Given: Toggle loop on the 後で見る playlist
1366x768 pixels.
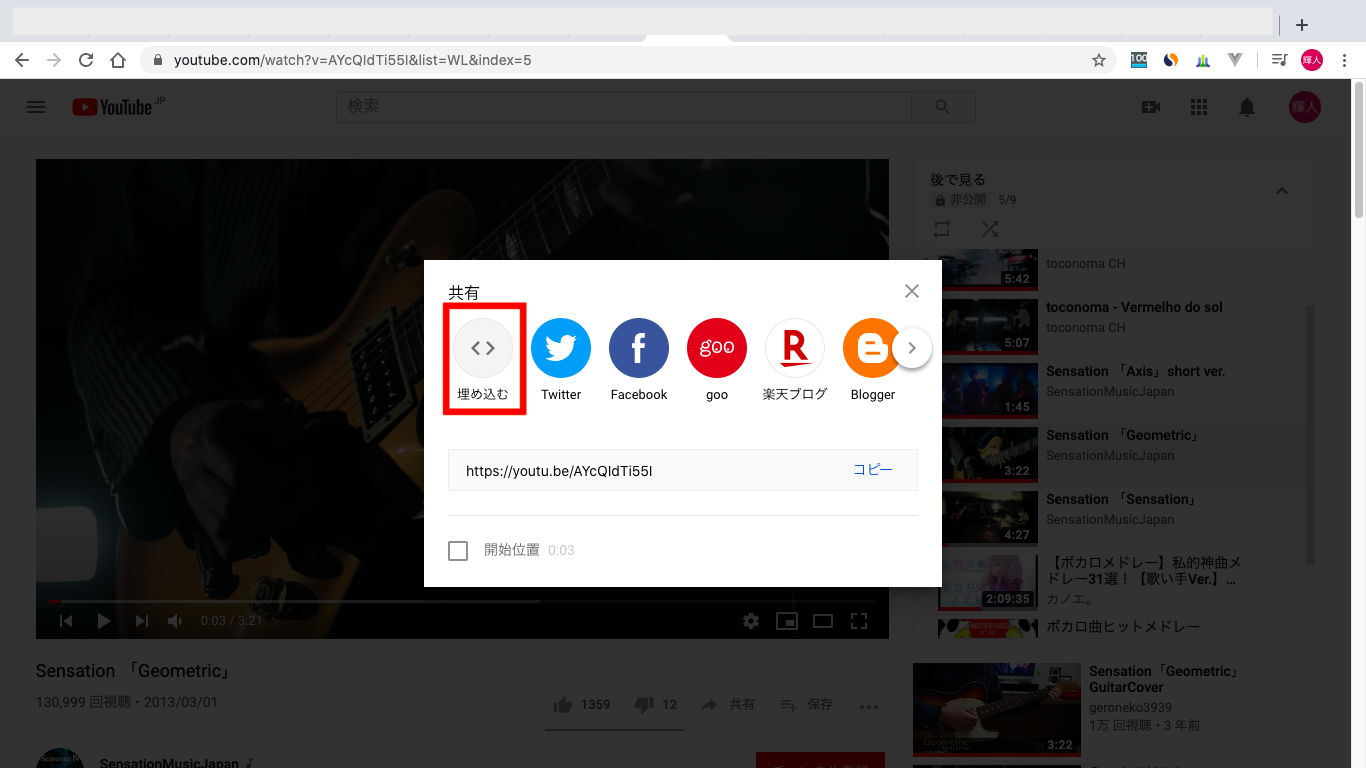Looking at the screenshot, I should pyautogui.click(x=941, y=229).
